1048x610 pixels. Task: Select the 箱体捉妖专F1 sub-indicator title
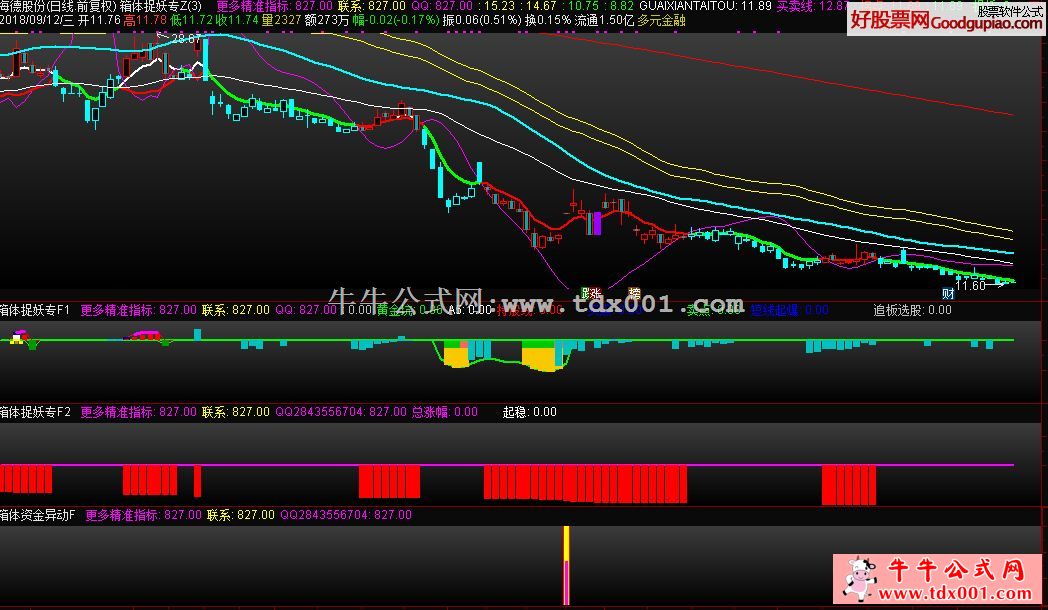point(35,310)
